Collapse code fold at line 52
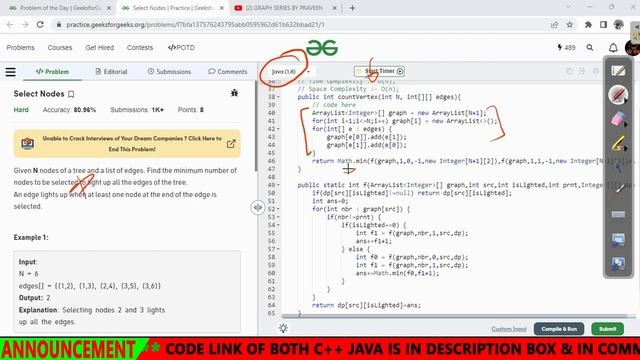This screenshot has width=640, height=360. pyautogui.click(x=278, y=209)
